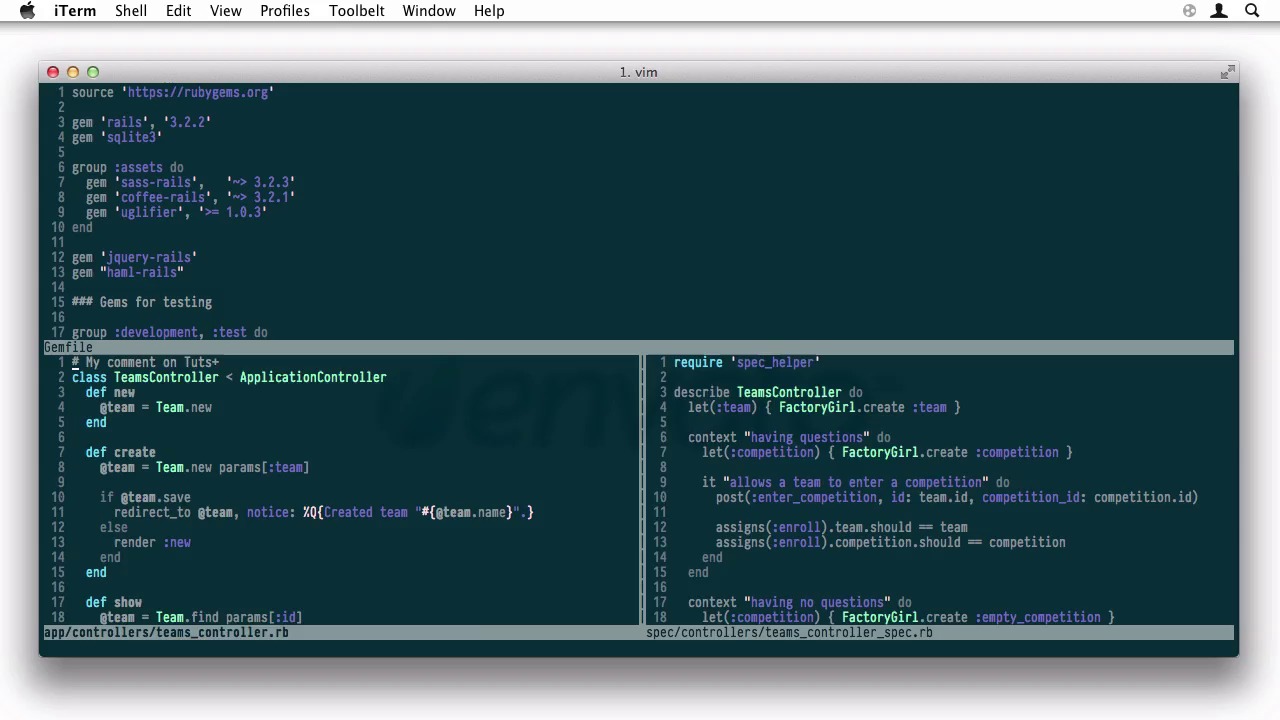Click the 'def create' line
Screen dimensions: 1280x720
click(120, 452)
